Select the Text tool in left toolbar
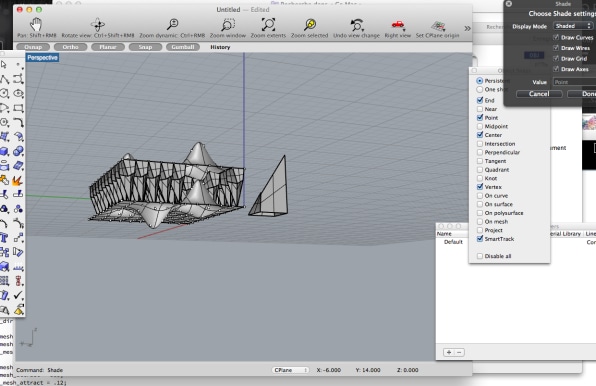This screenshot has width=596, height=386. click(5, 238)
